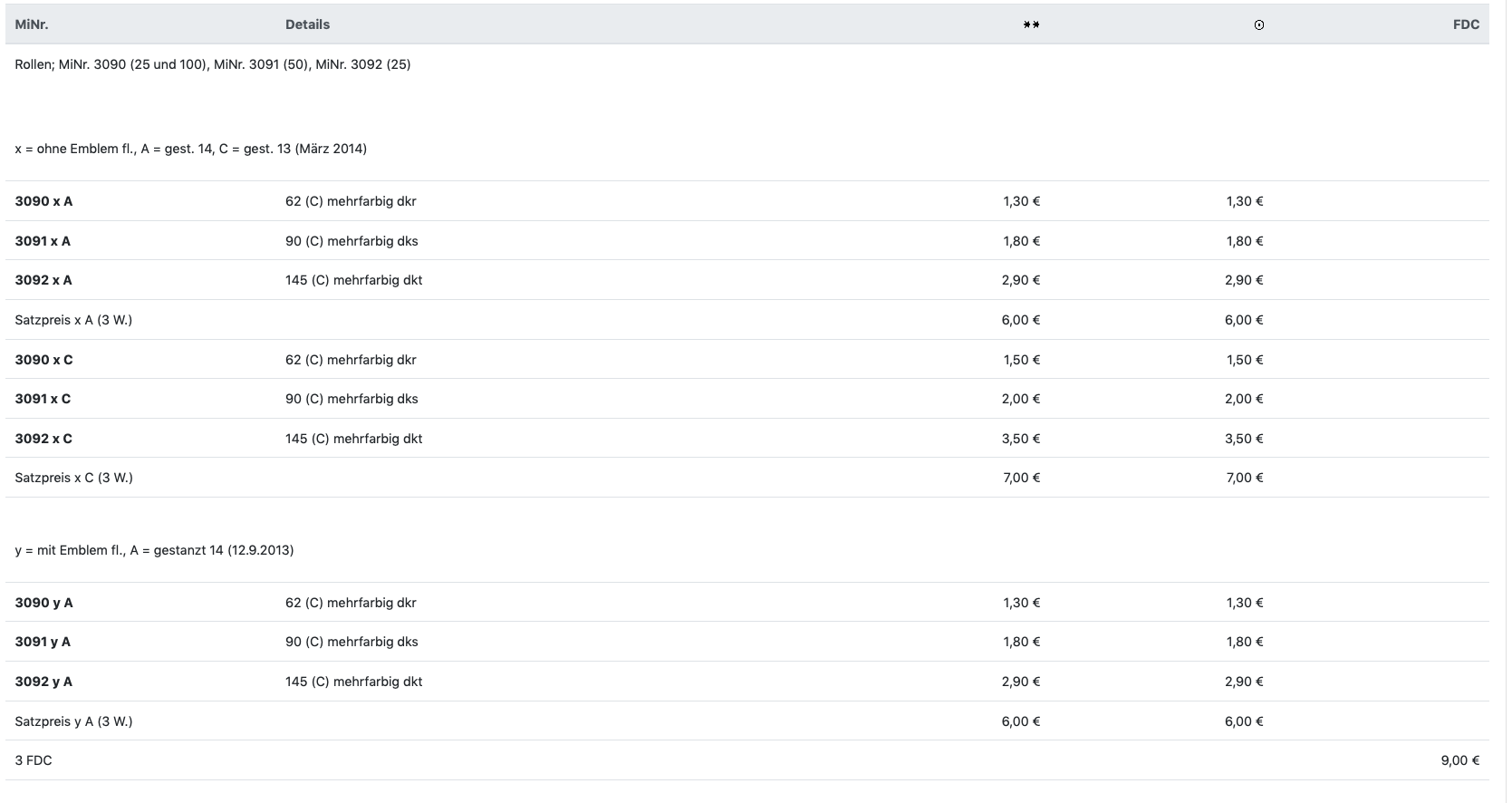
Task: Select the 3090 x C catalog number
Action: point(43,360)
